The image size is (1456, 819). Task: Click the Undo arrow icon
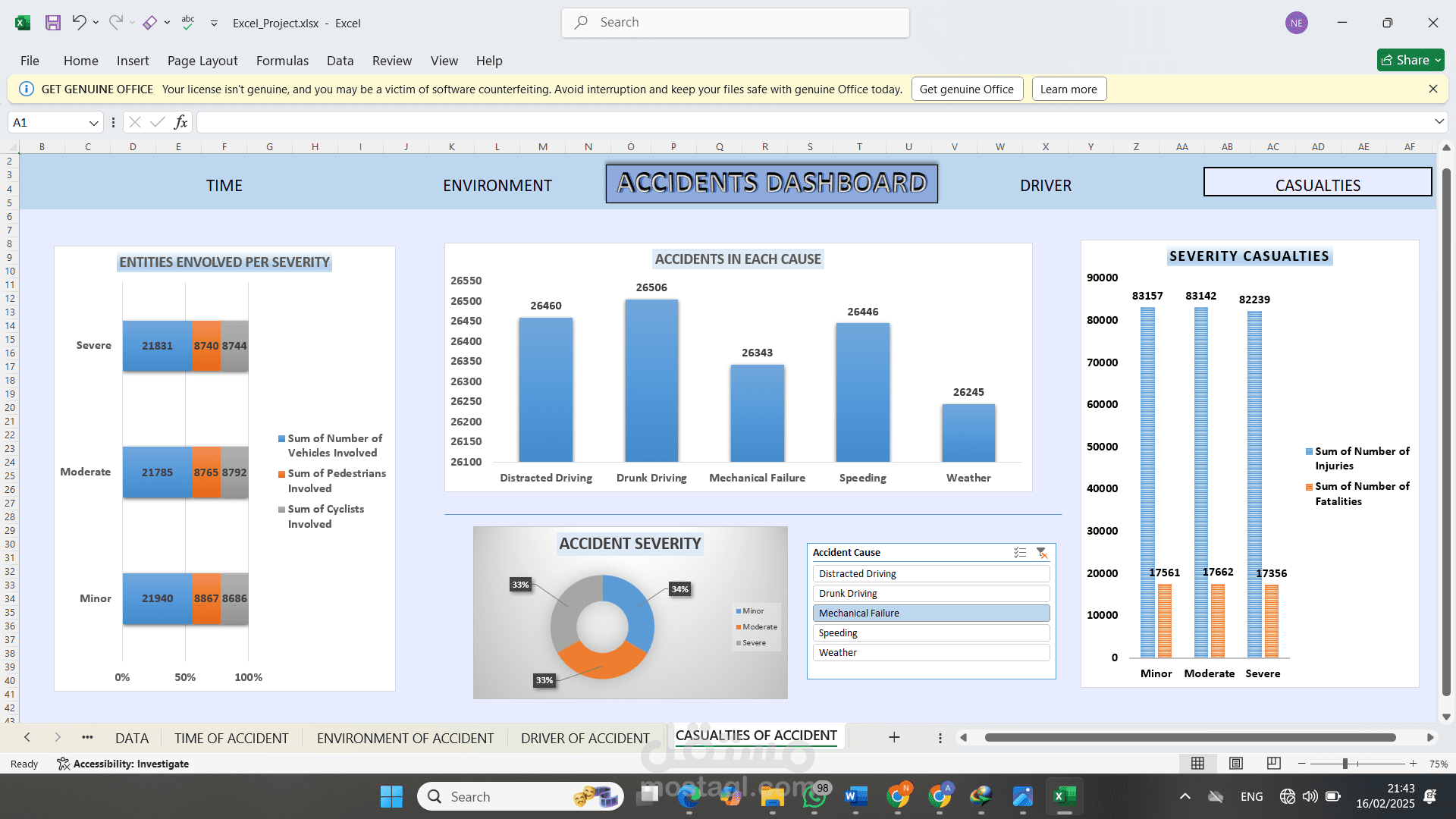(79, 23)
